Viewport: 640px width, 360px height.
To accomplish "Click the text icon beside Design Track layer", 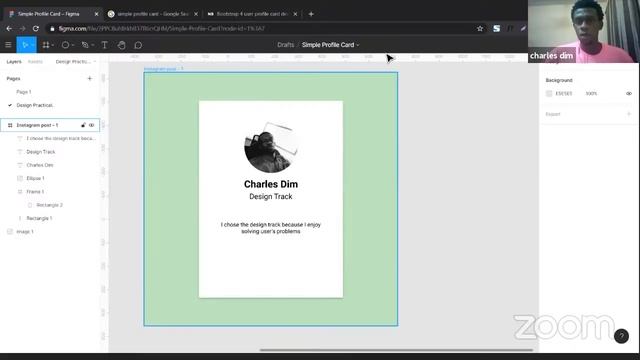I will point(20,152).
